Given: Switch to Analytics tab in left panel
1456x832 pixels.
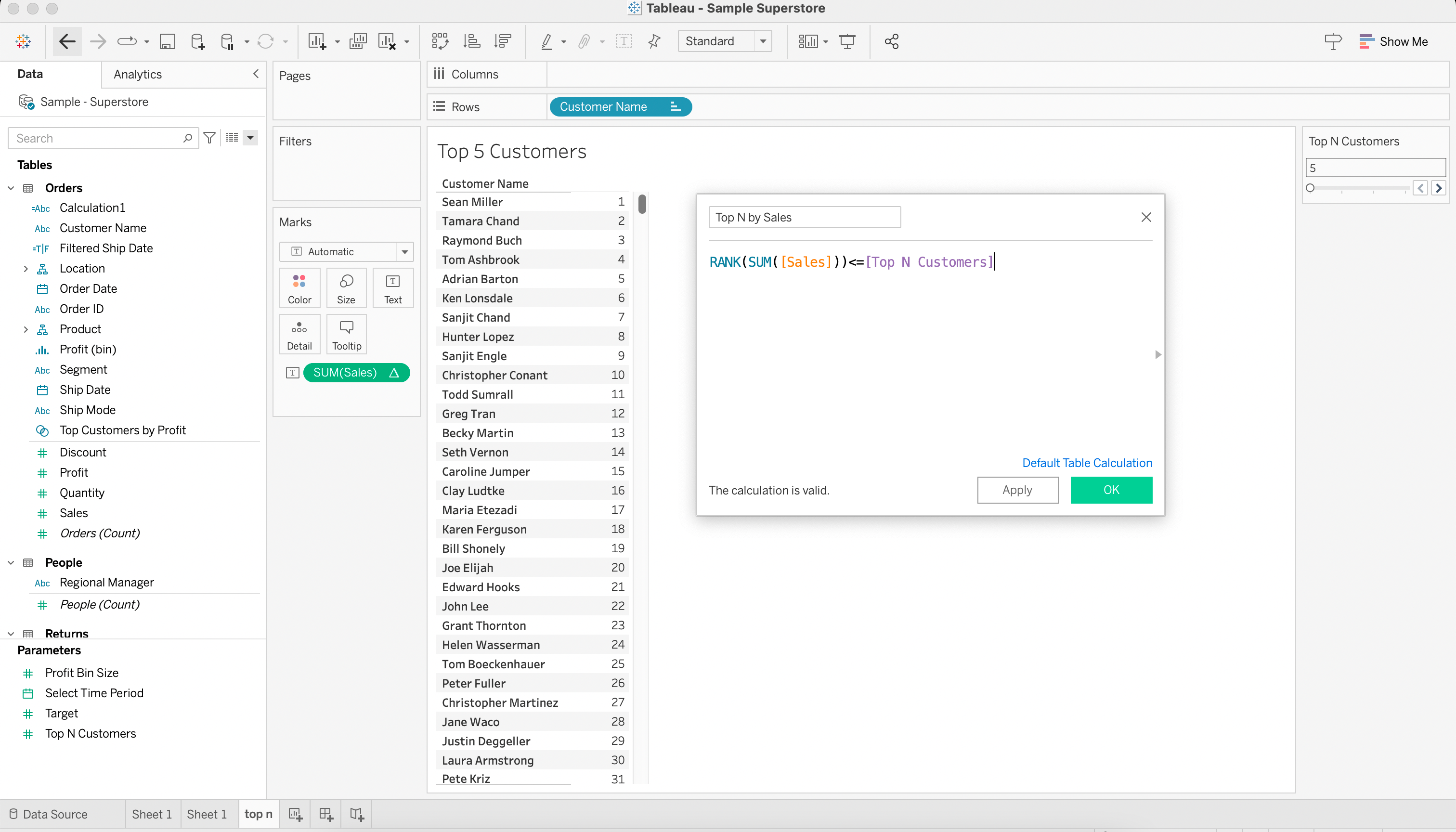Looking at the screenshot, I should 137,73.
